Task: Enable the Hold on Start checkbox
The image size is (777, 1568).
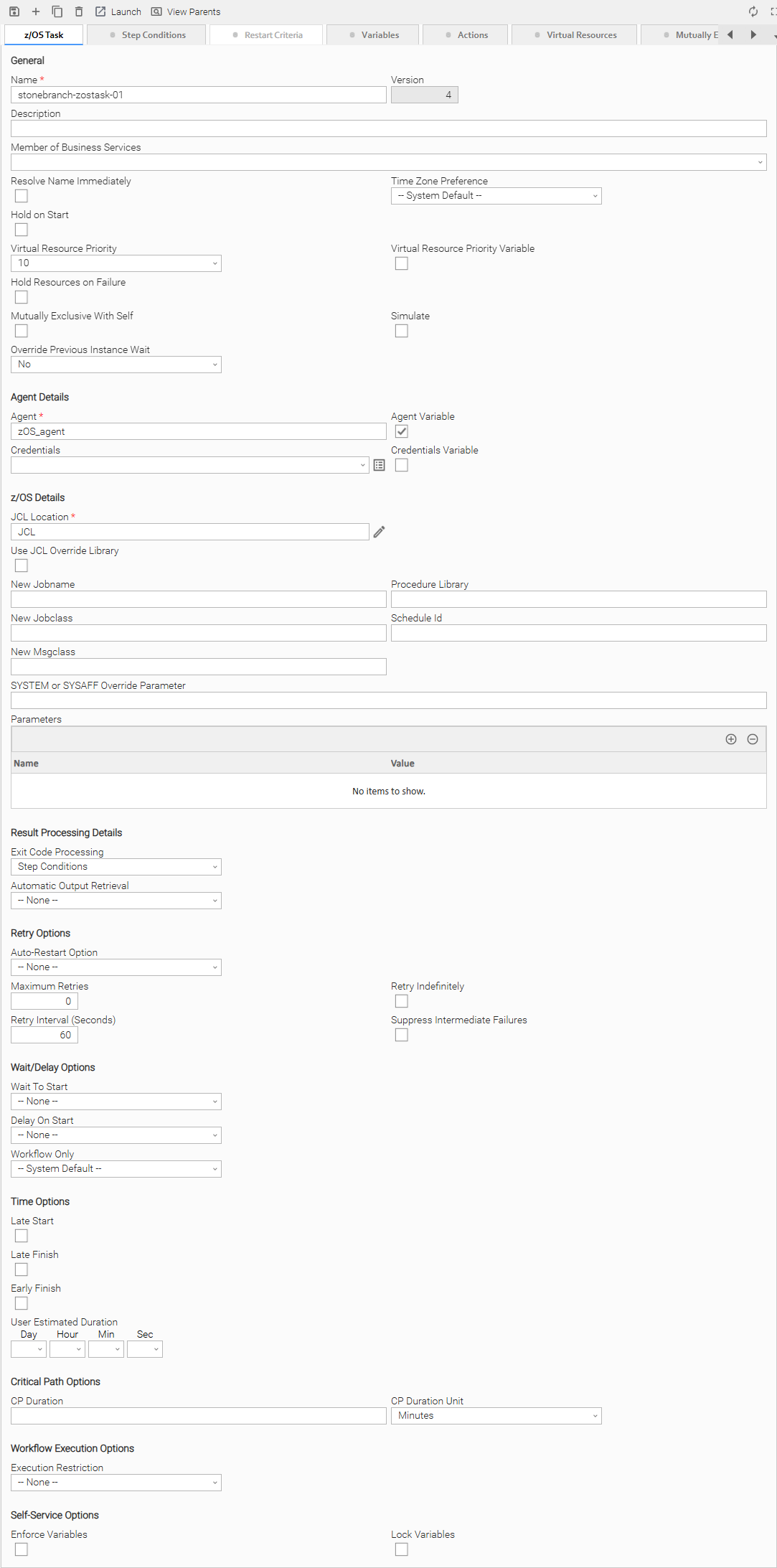Action: [x=22, y=230]
